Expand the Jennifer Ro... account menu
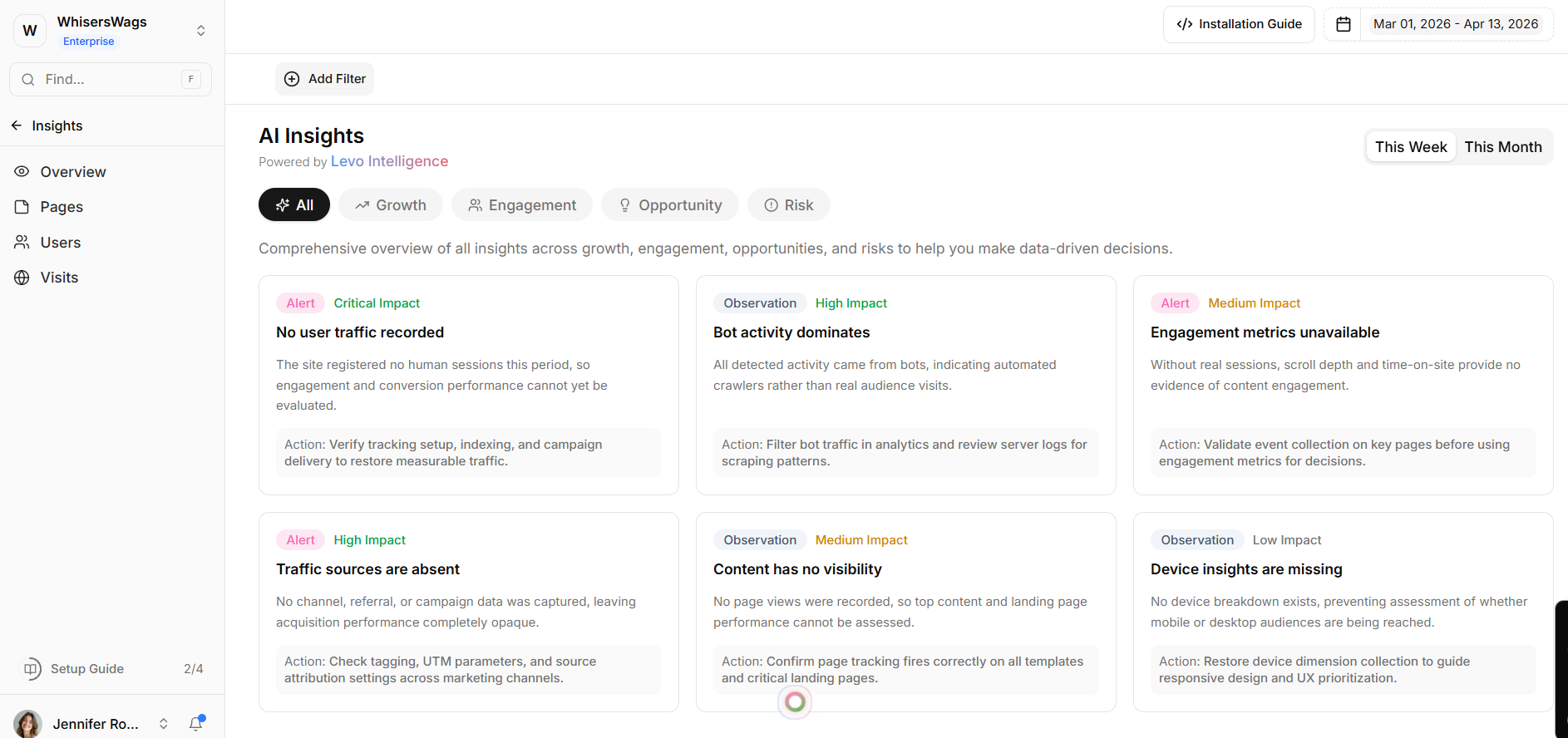Screen dimensions: 1568x738 [164, 724]
